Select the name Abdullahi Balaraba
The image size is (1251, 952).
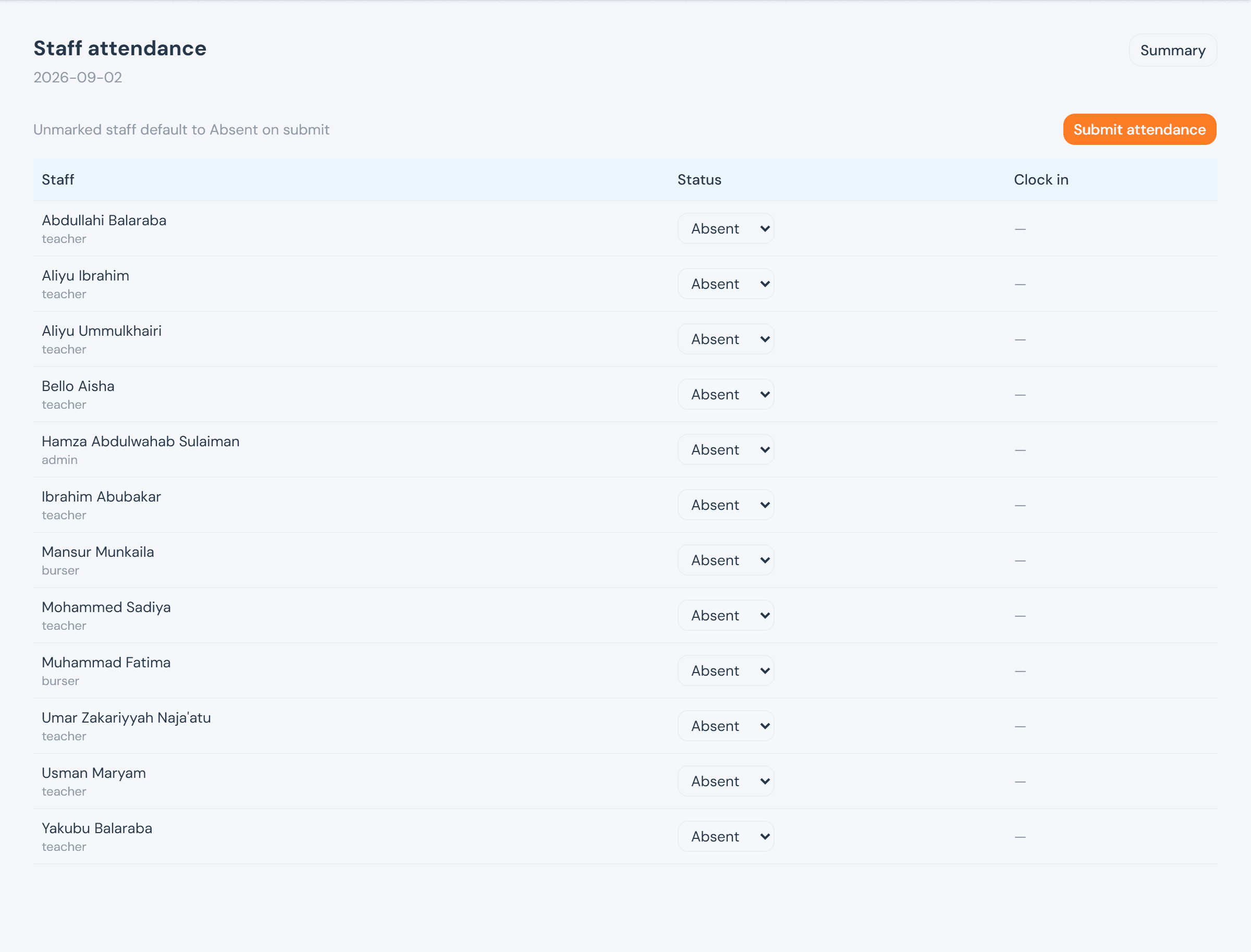click(x=104, y=221)
